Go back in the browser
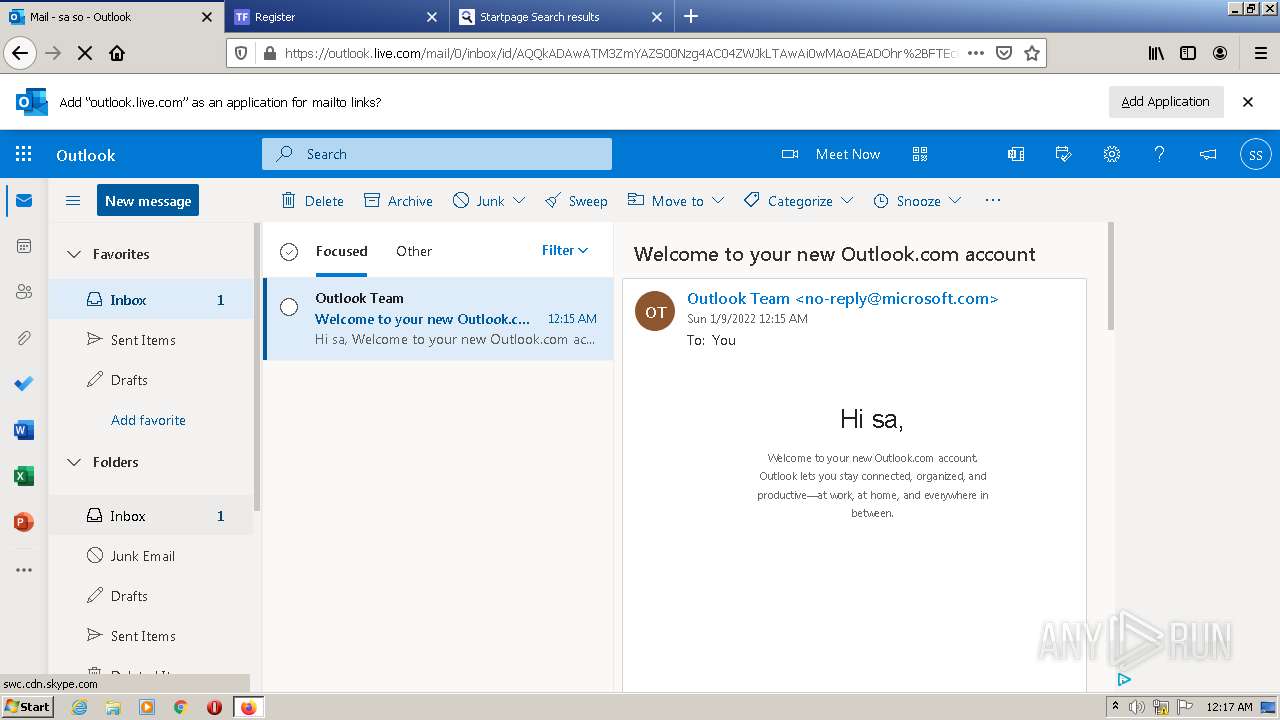The image size is (1280, 720). [20, 53]
